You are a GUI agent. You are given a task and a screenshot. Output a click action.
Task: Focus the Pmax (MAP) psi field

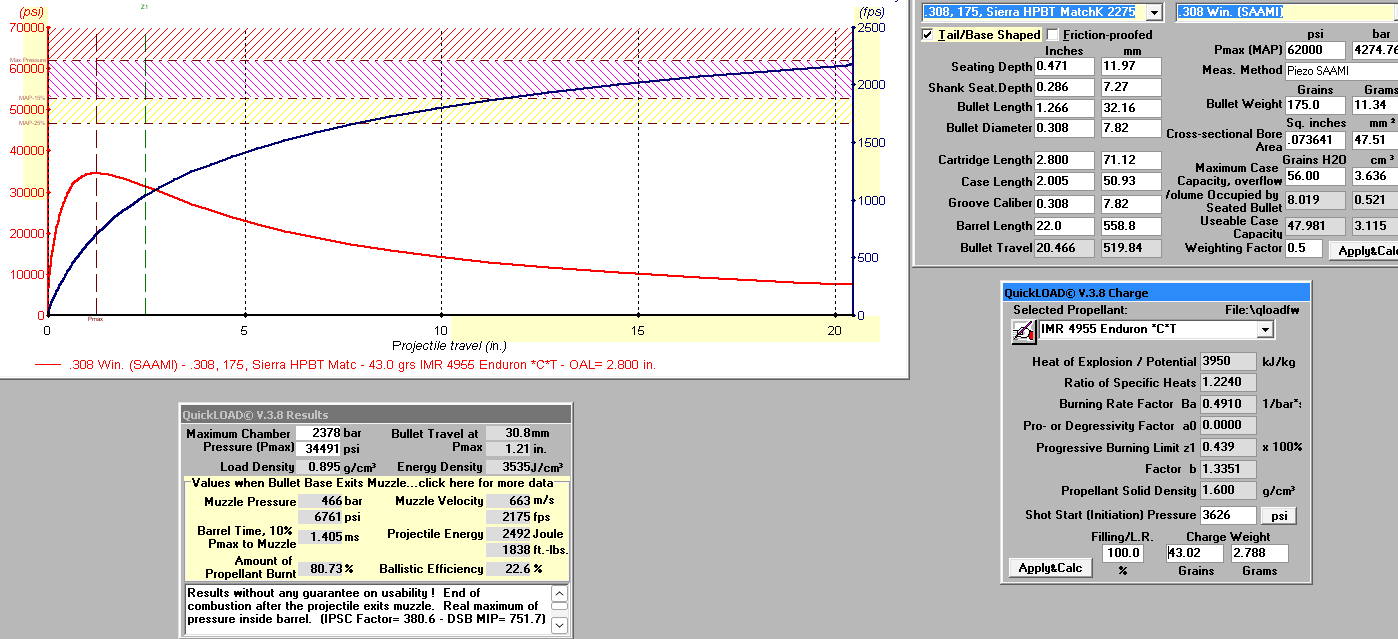[x=1315, y=50]
